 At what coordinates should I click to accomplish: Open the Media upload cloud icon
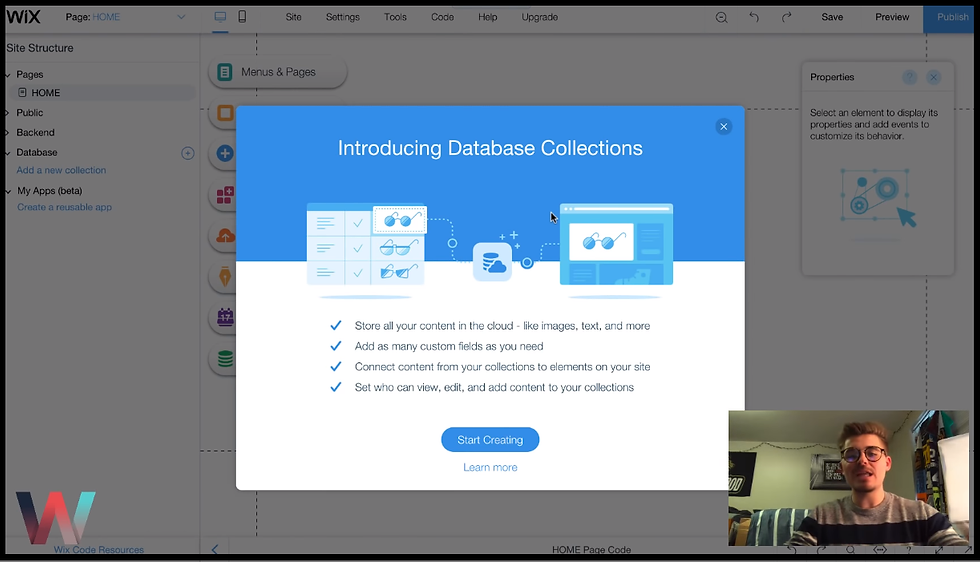(226, 236)
